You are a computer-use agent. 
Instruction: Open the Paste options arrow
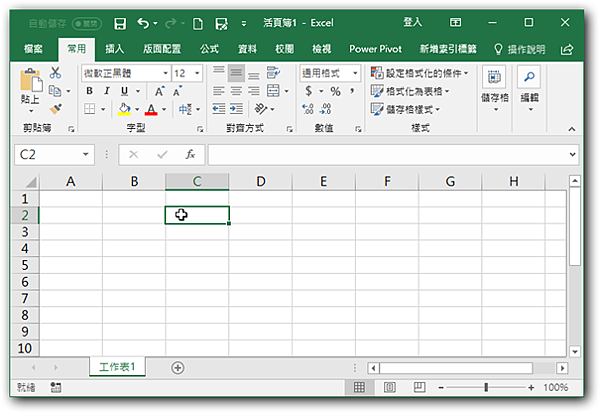(31, 111)
